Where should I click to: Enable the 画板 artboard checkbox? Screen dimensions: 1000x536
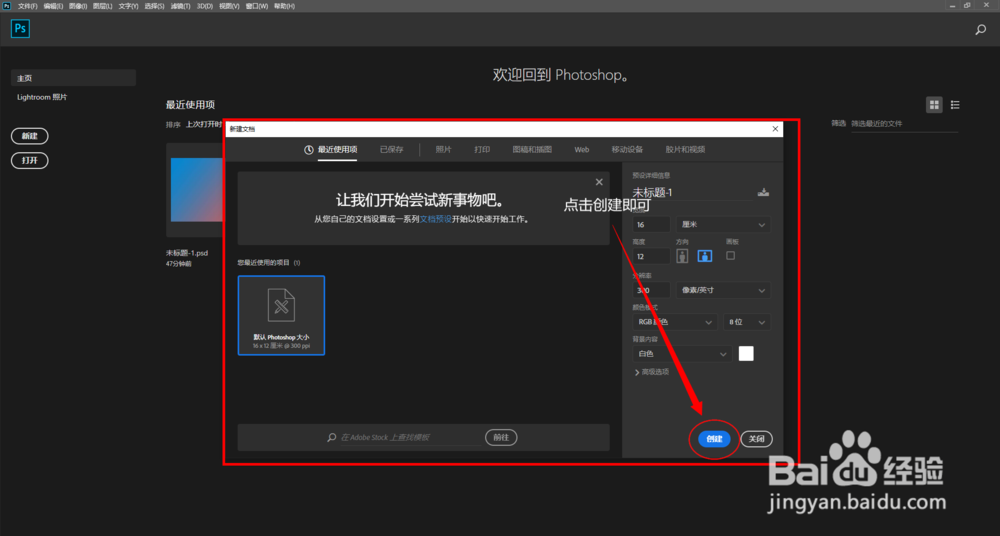(x=731, y=255)
